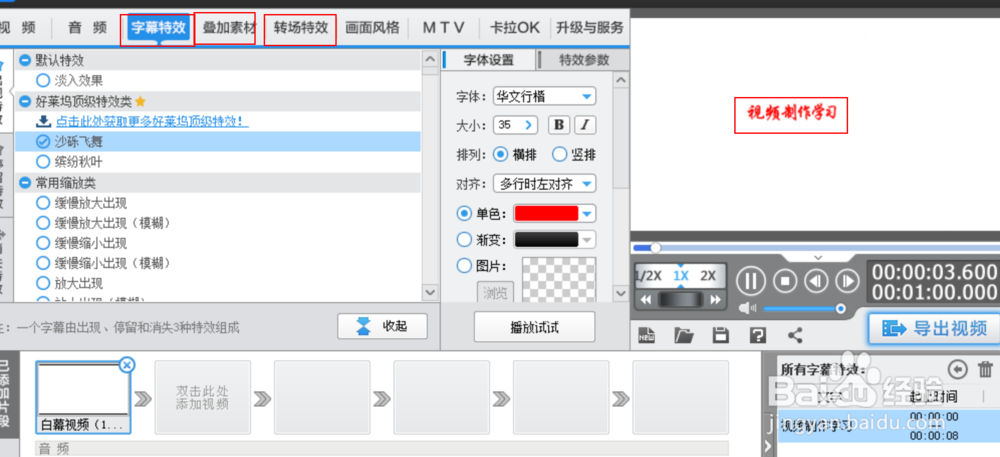
Task: Open the 特效参数 settings tab
Action: click(x=584, y=60)
